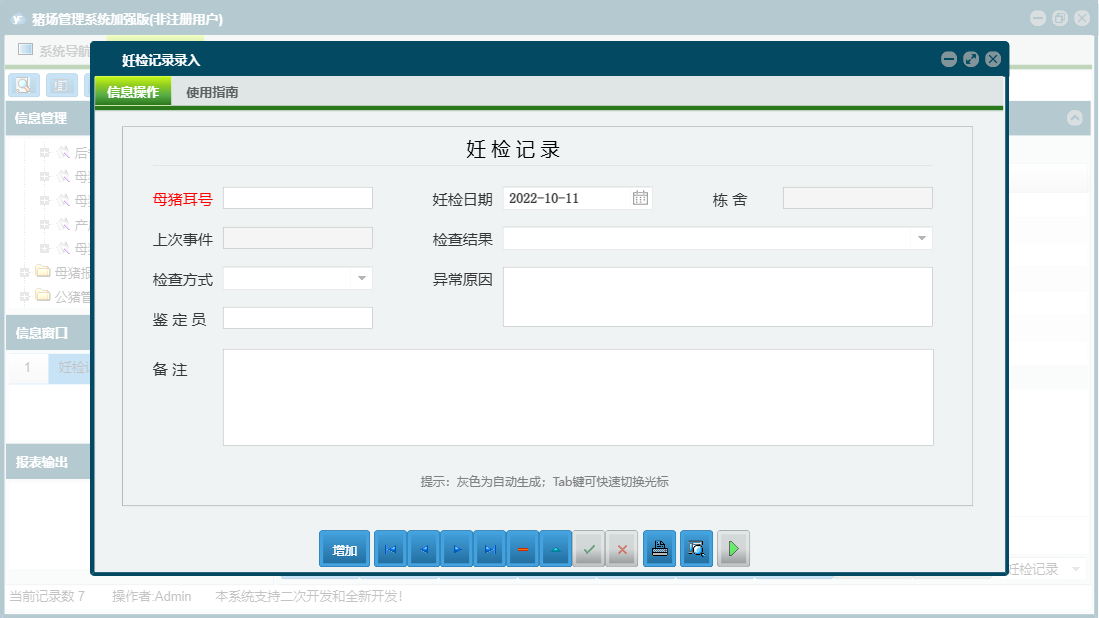Expand the 公猪管理 folder in the tree
Image resolution: width=1099 pixels, height=618 pixels.
point(25,294)
